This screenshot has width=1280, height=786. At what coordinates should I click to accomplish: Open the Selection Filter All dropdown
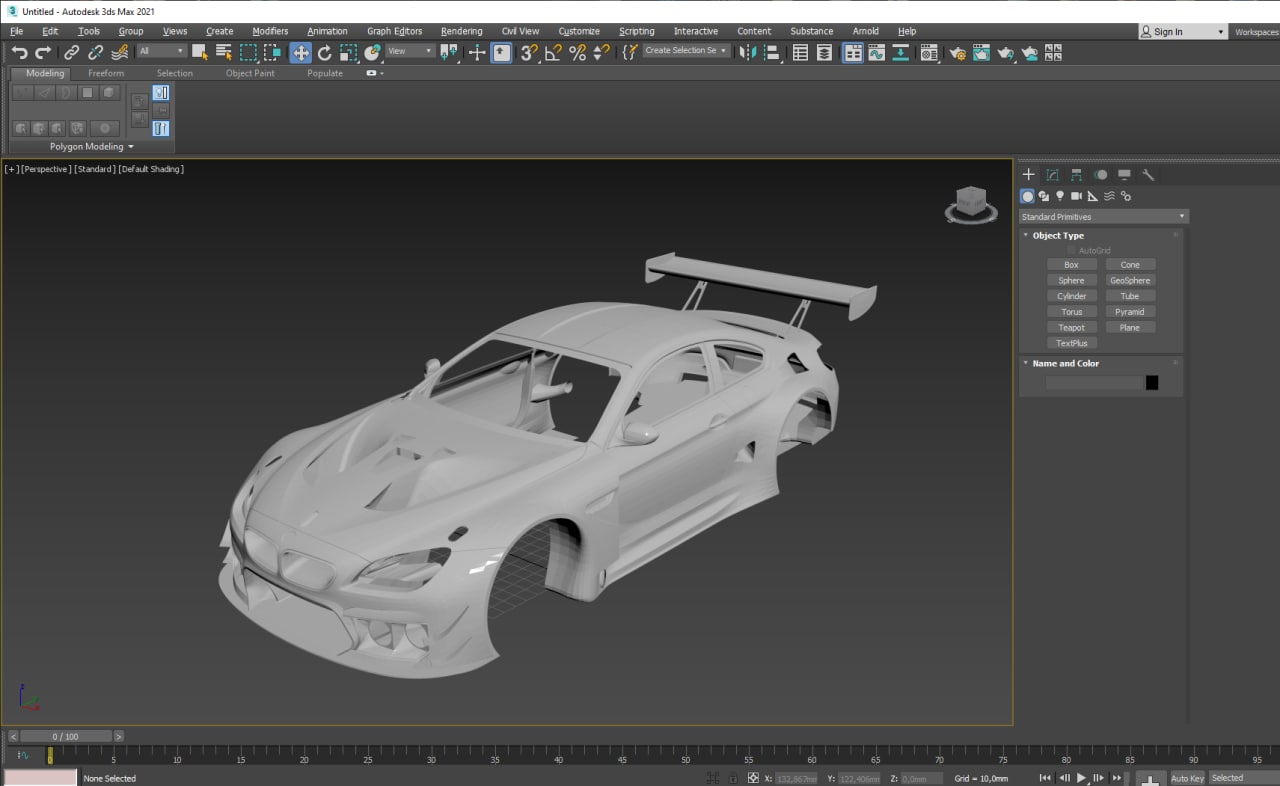point(162,51)
